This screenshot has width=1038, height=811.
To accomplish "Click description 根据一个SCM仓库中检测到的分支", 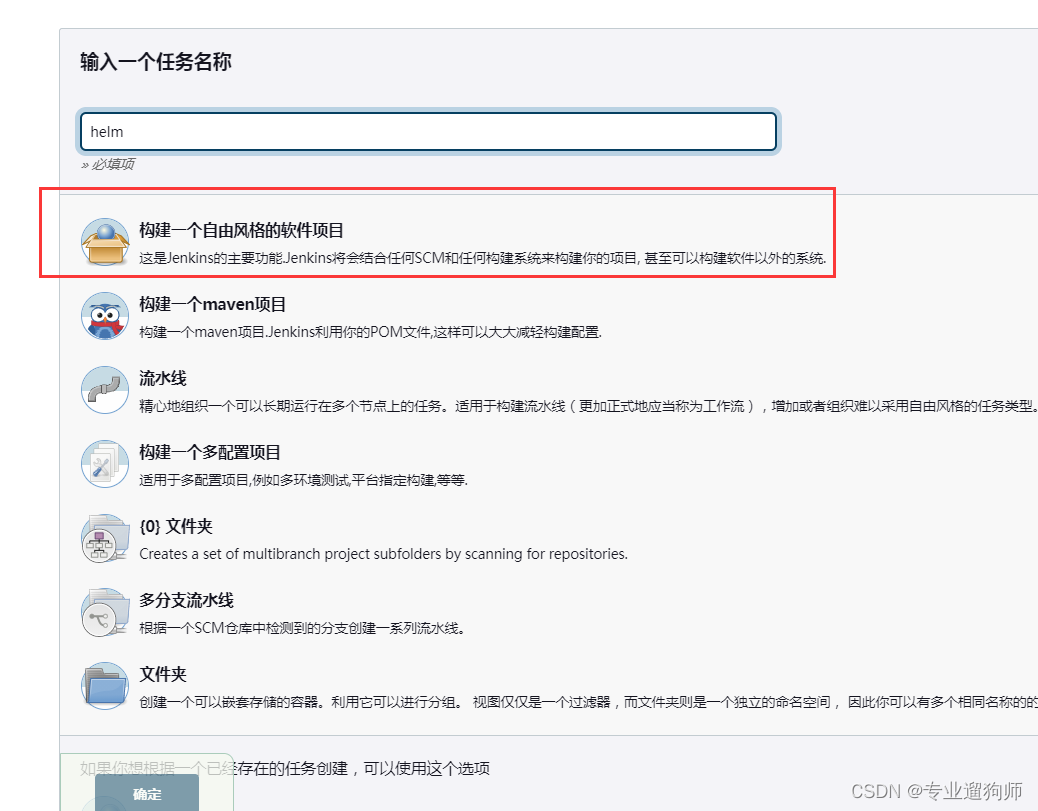I will click(x=302, y=628).
